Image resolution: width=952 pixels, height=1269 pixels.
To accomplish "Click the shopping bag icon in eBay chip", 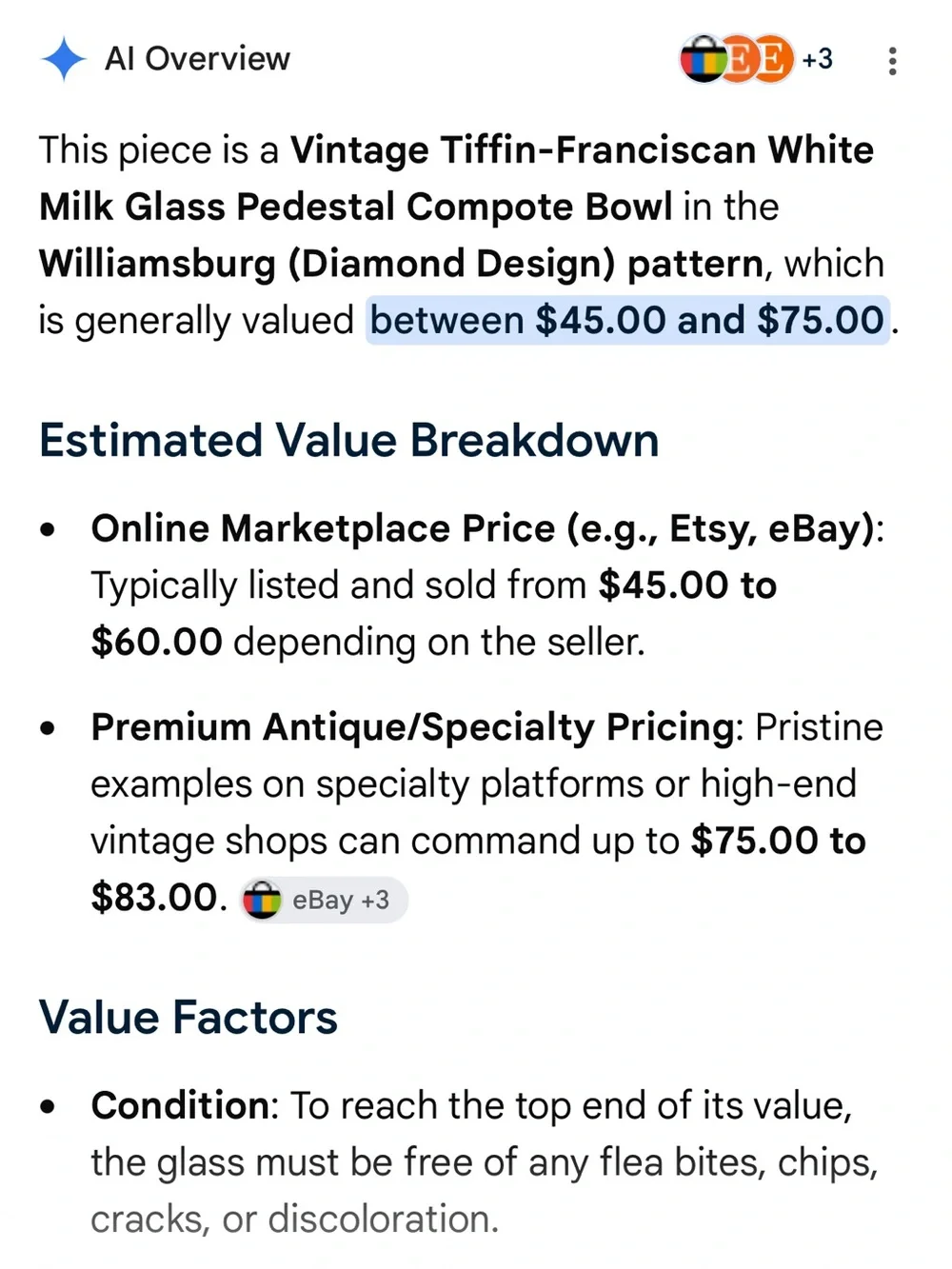I will [262, 900].
